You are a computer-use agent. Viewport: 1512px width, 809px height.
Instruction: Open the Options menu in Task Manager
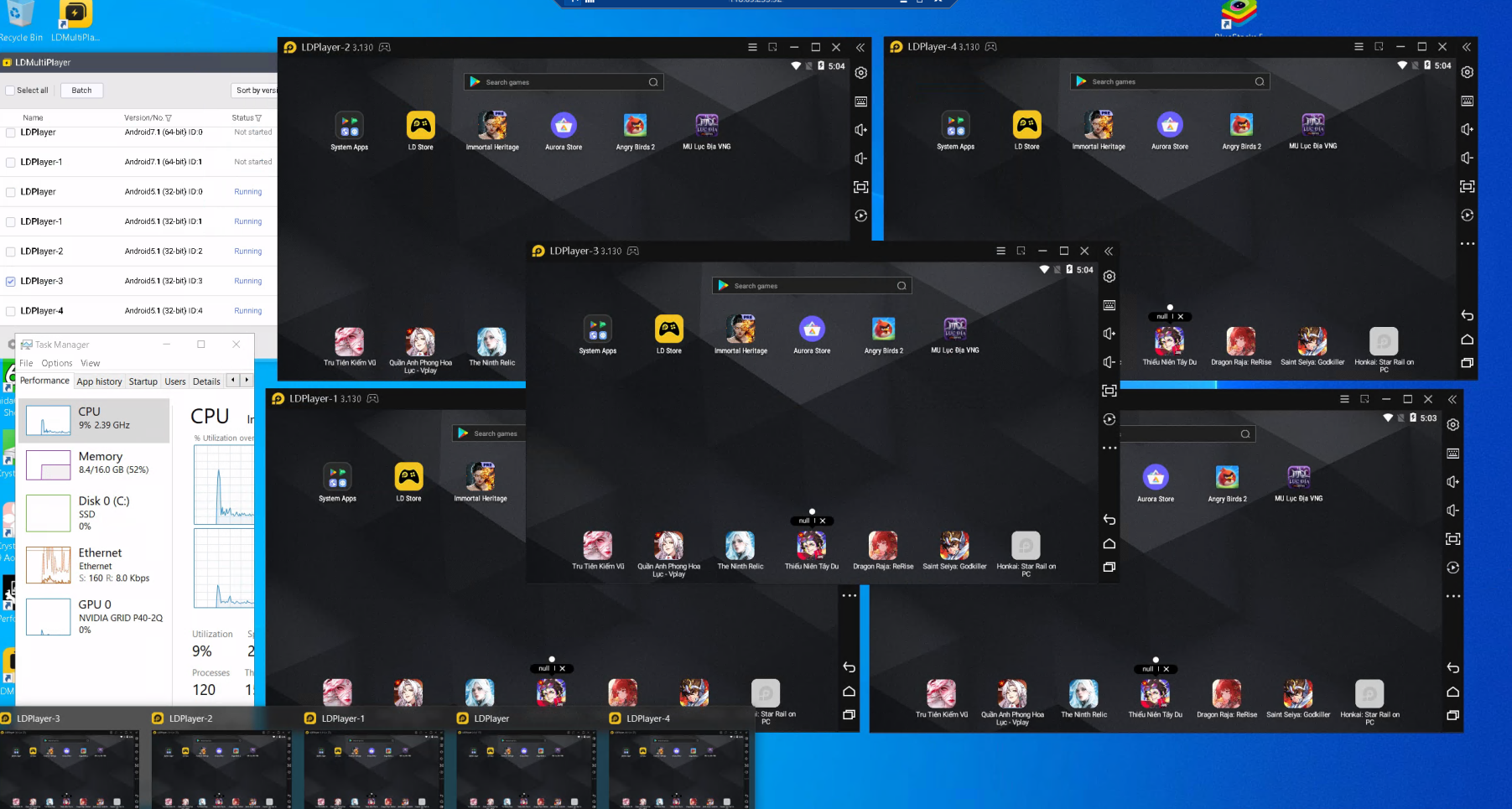click(x=57, y=363)
